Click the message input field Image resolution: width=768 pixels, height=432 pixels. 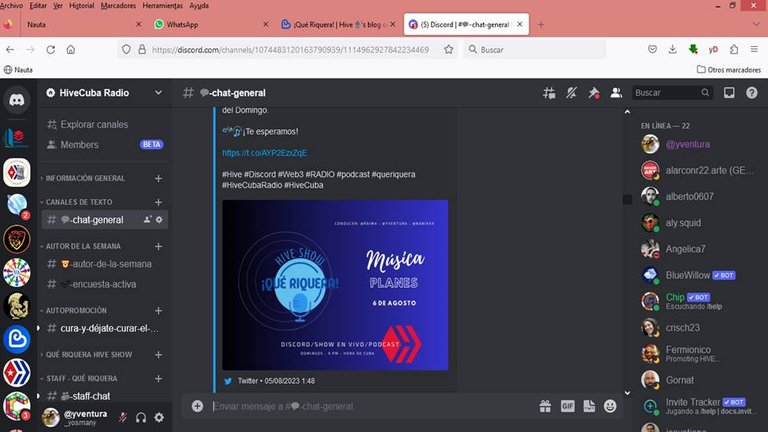372,406
